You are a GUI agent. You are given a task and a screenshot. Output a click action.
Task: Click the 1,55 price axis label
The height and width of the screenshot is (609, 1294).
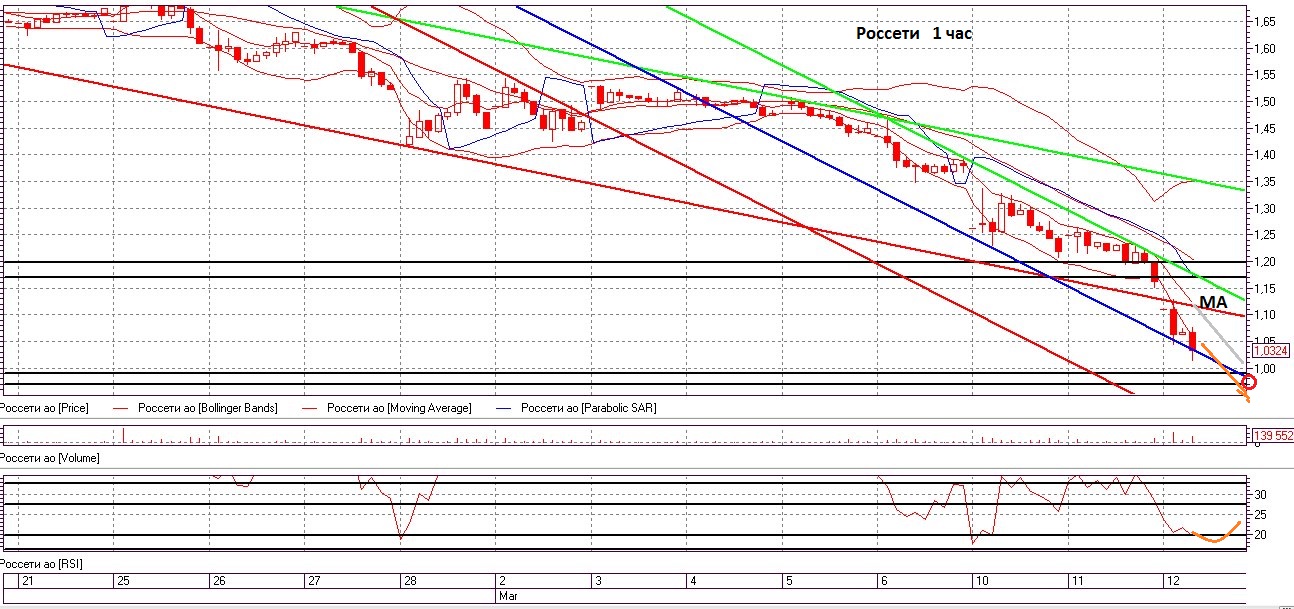(1263, 75)
